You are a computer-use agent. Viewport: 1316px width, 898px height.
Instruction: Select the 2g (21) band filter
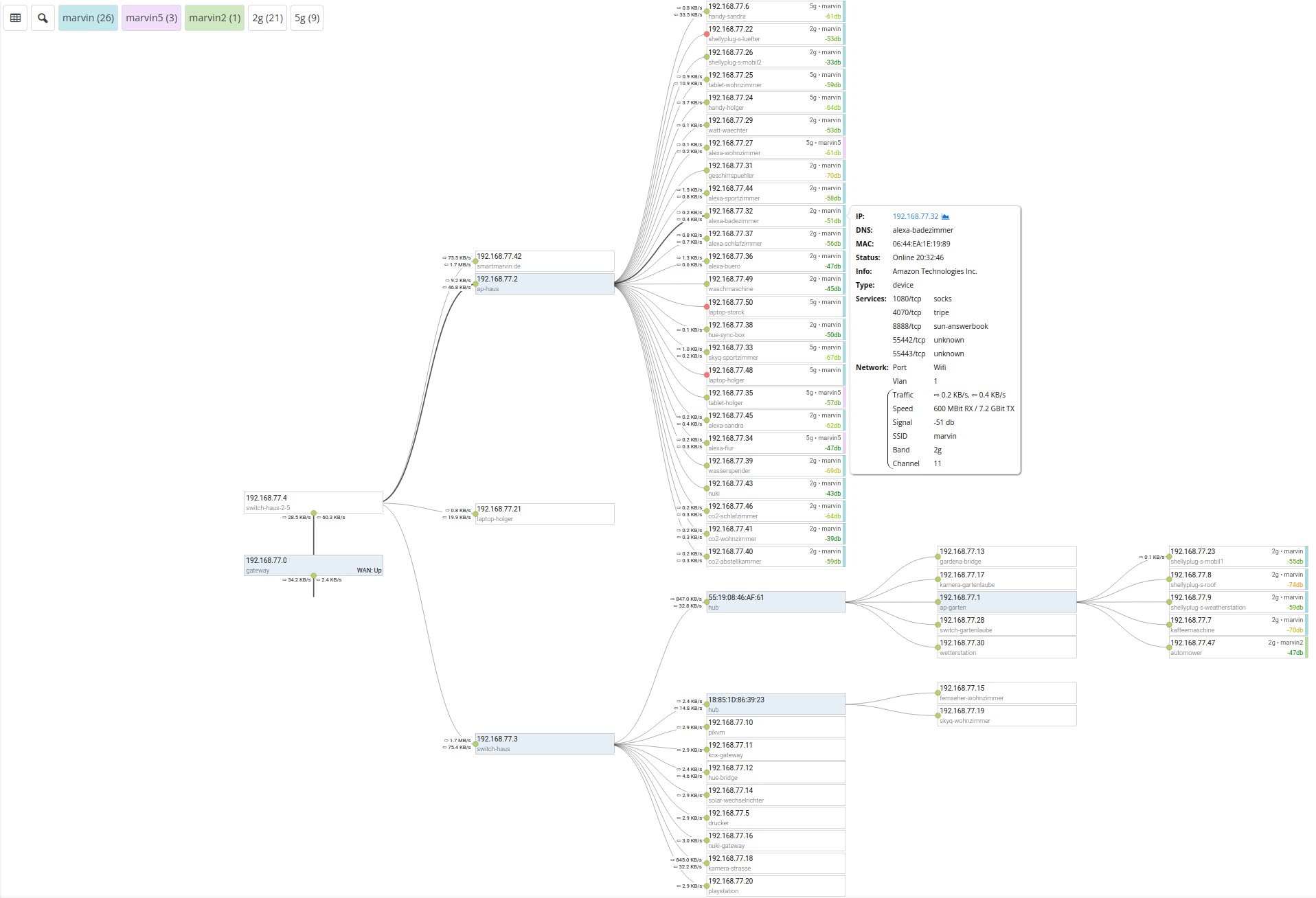point(267,18)
